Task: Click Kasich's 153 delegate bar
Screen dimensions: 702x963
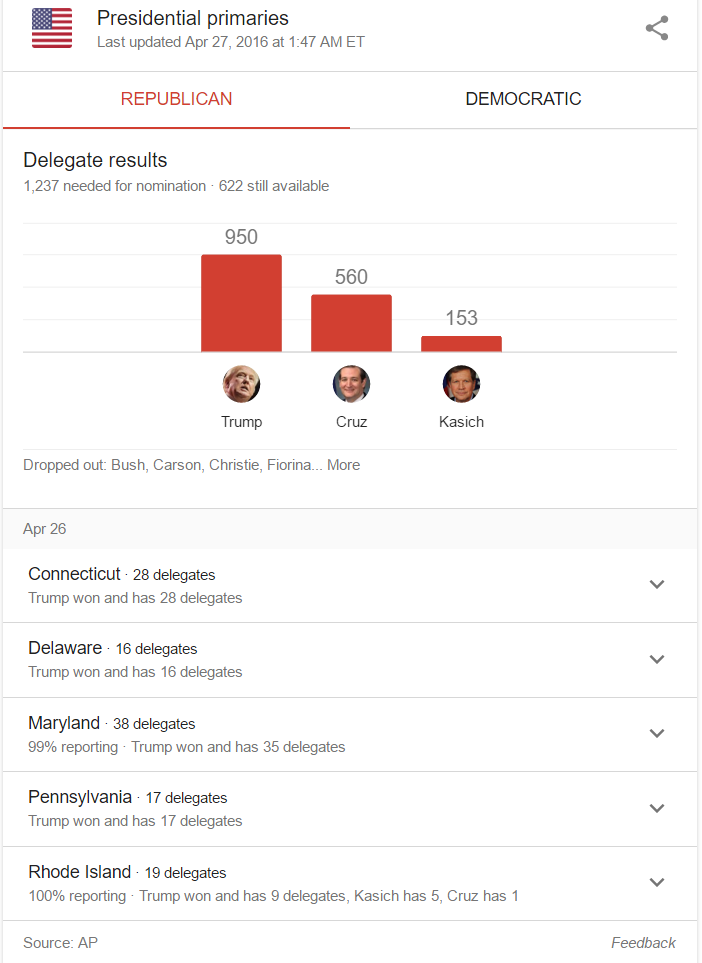Action: [x=461, y=344]
